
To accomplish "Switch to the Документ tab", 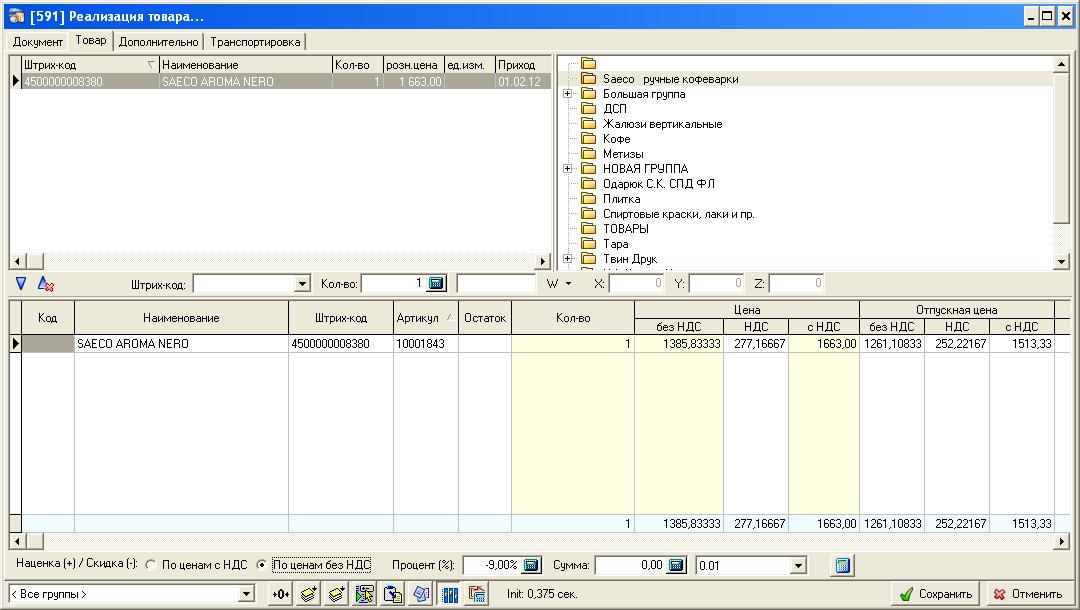I will [x=38, y=42].
